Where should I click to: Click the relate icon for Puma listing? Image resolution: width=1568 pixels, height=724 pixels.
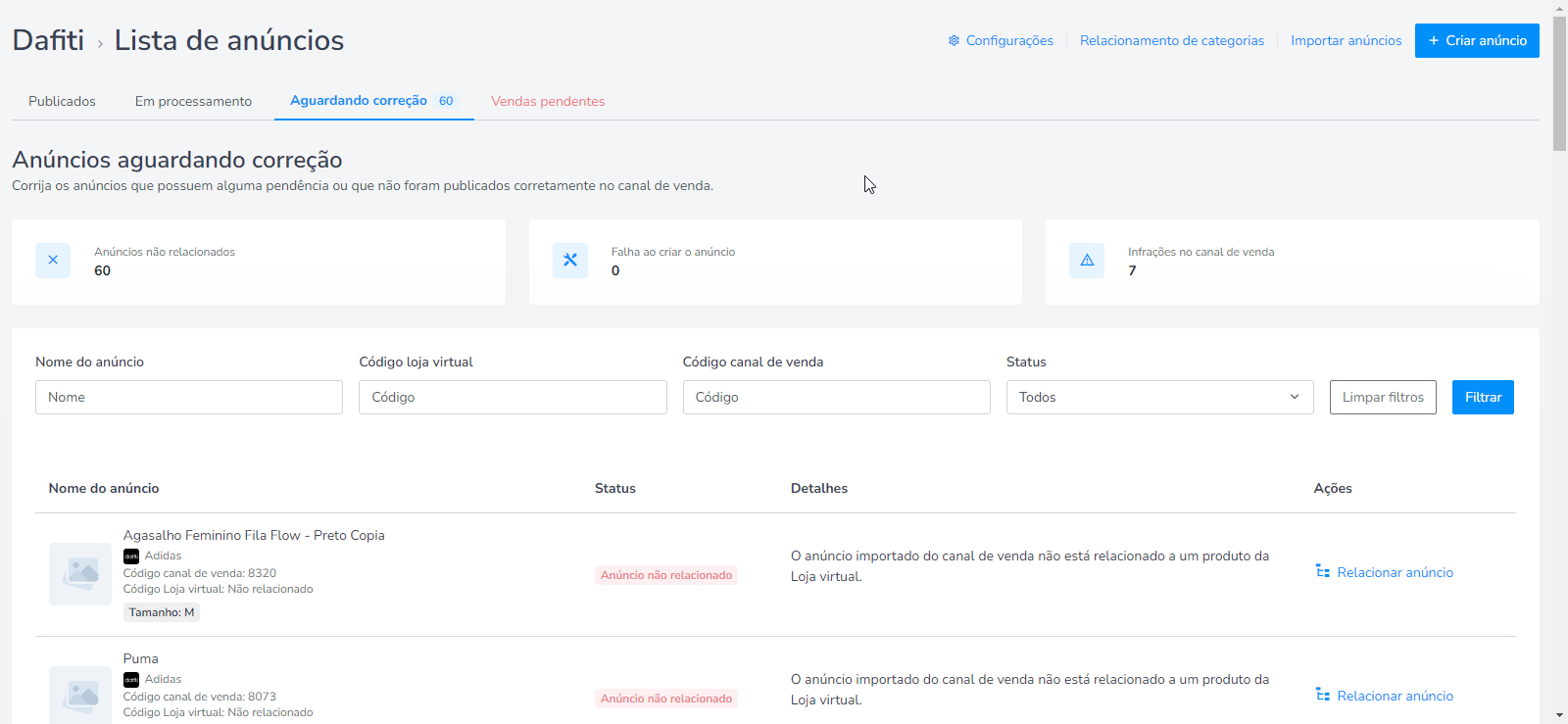pyautogui.click(x=1323, y=695)
